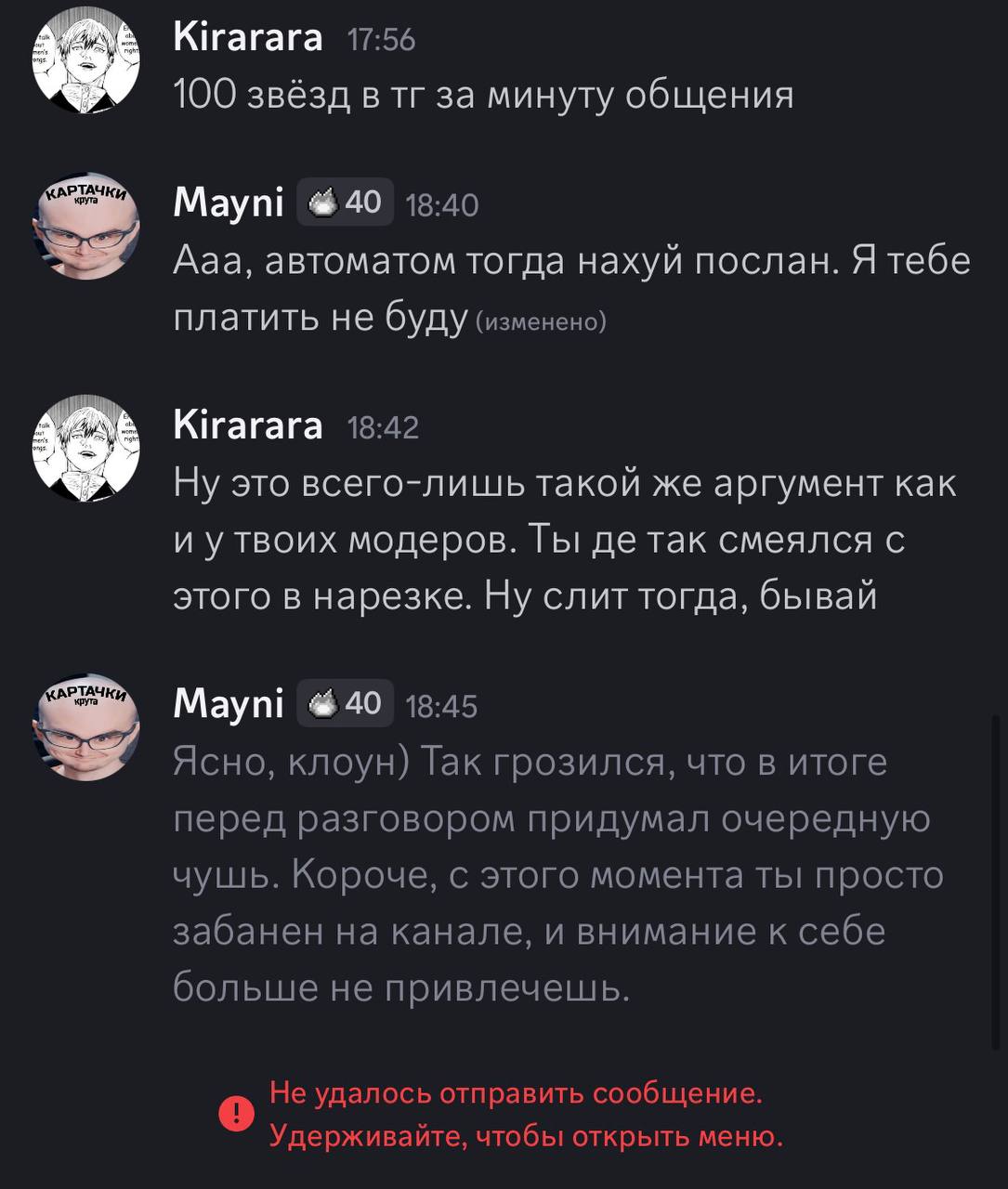Tap the red exclamation error icon
Screen dimensions: 1008x1189
pos(236,1114)
